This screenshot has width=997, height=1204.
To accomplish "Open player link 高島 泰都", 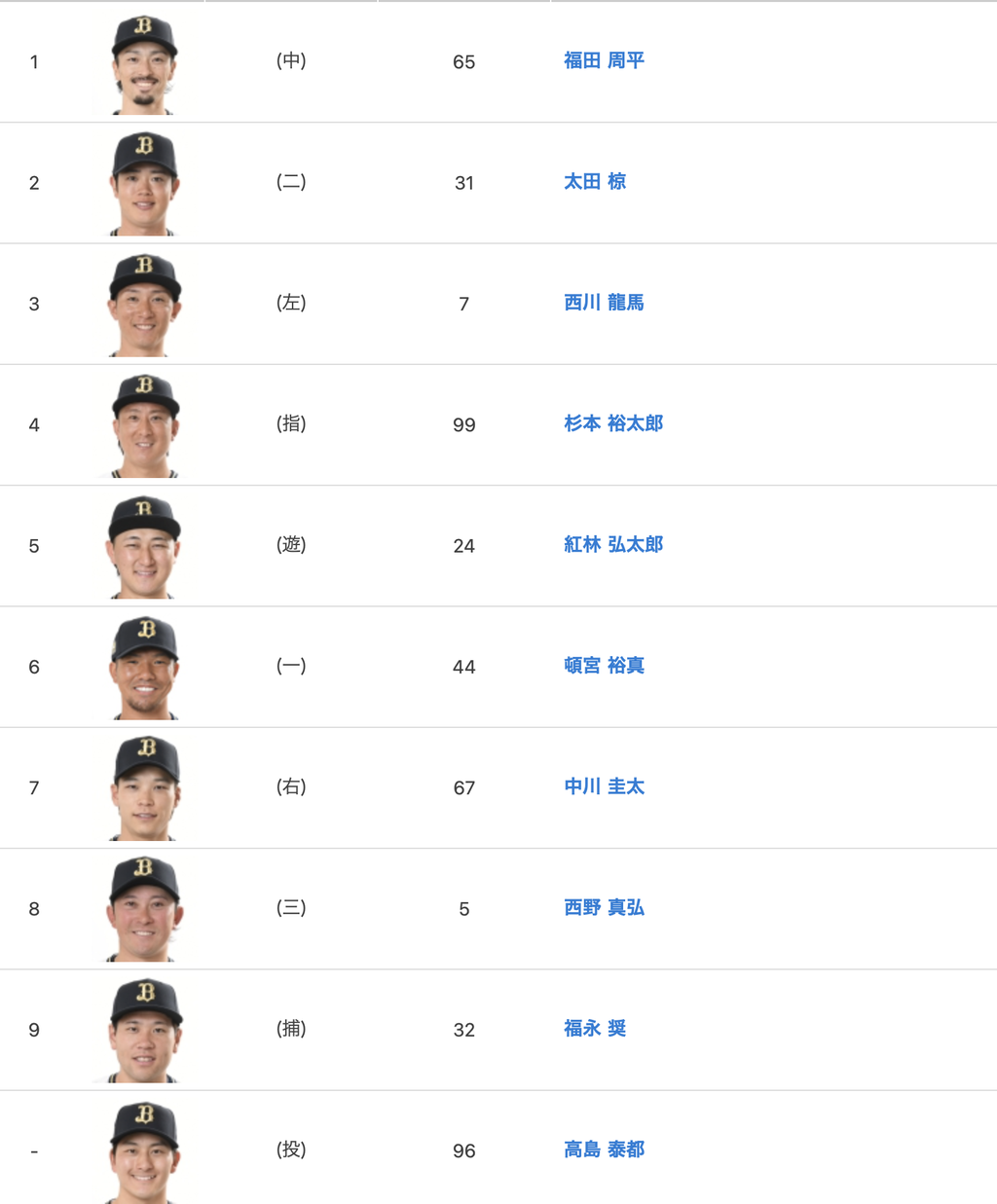I will pos(604,1149).
